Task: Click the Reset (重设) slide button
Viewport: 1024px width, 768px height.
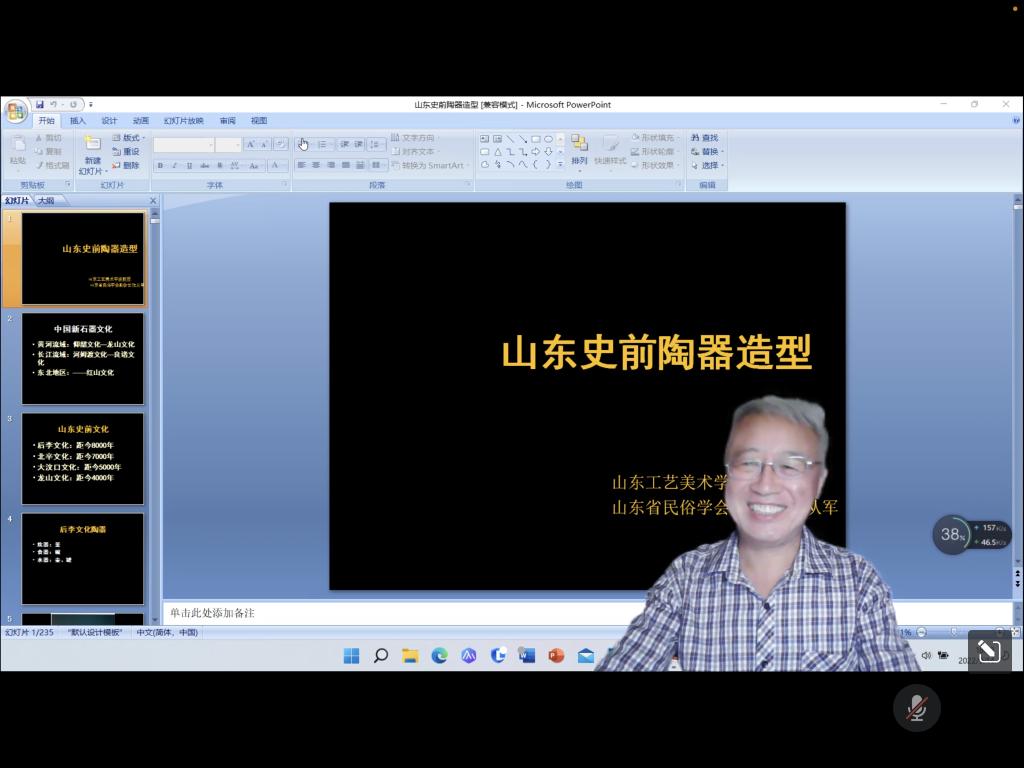Action: click(127, 152)
